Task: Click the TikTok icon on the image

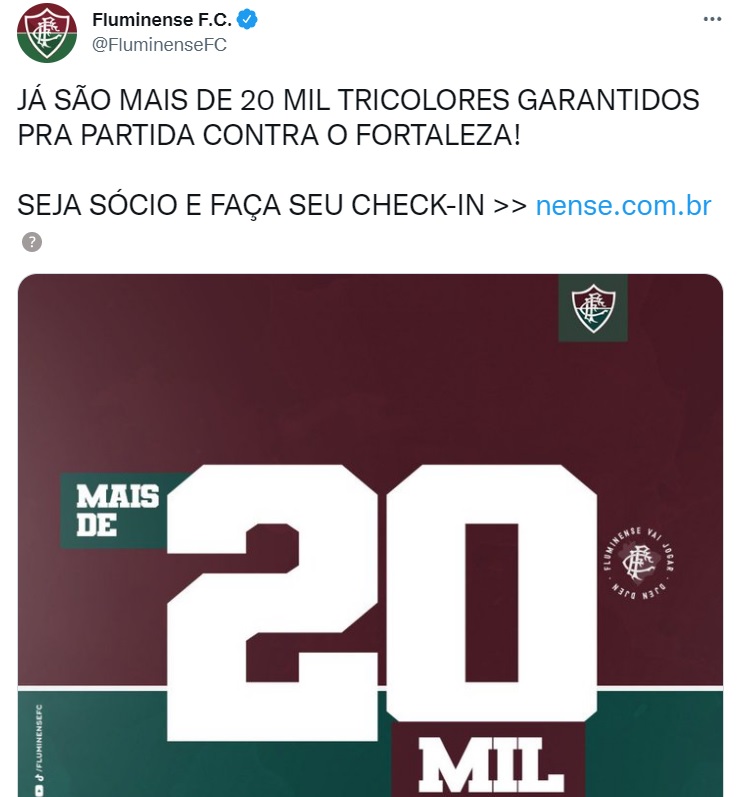Action: pos(39,777)
